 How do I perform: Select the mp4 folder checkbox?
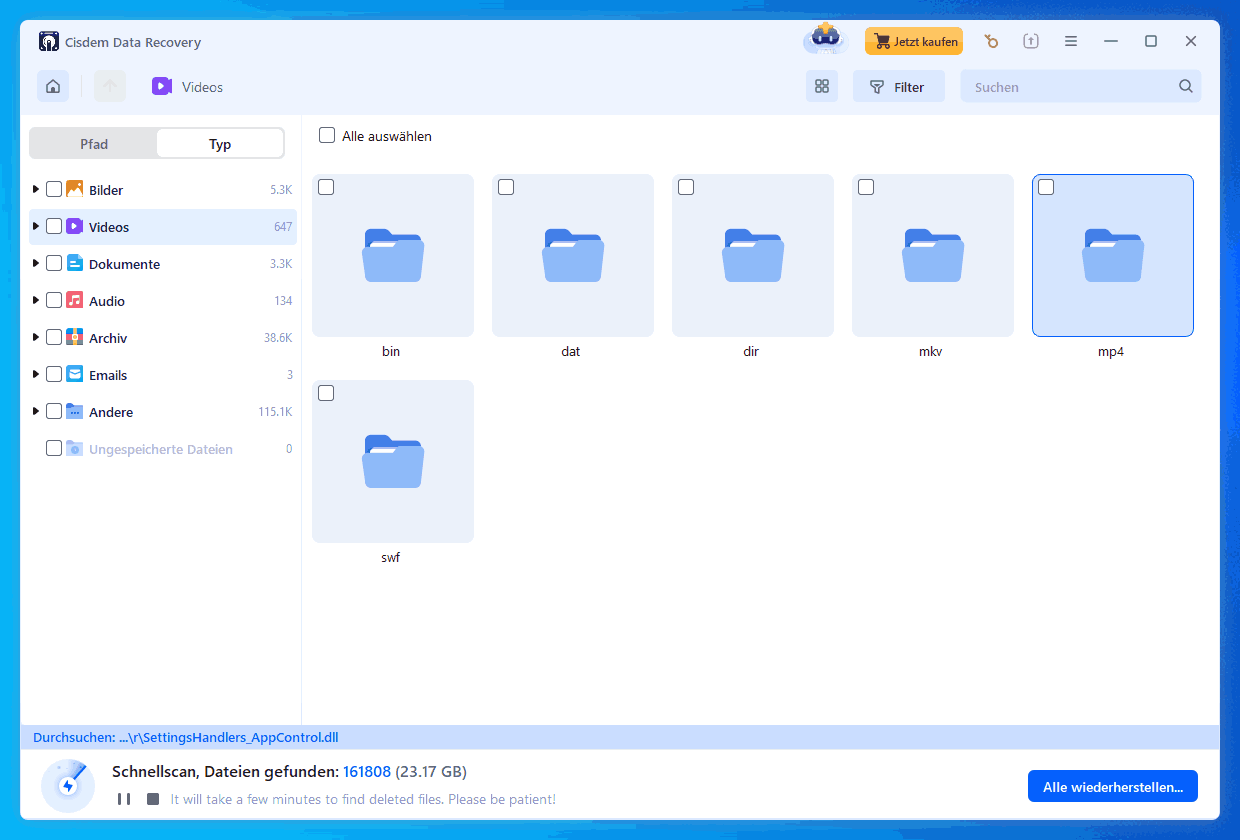point(1046,187)
